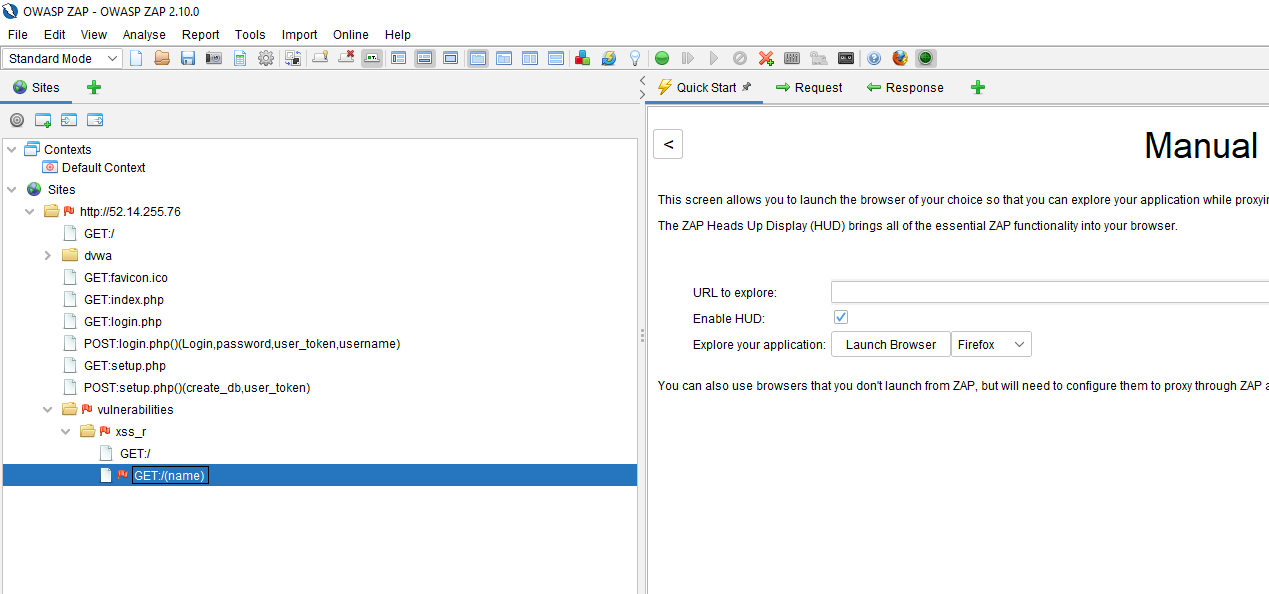Click the green Set Break on All Requests circle
The width and height of the screenshot is (1269, 594).
coord(662,59)
